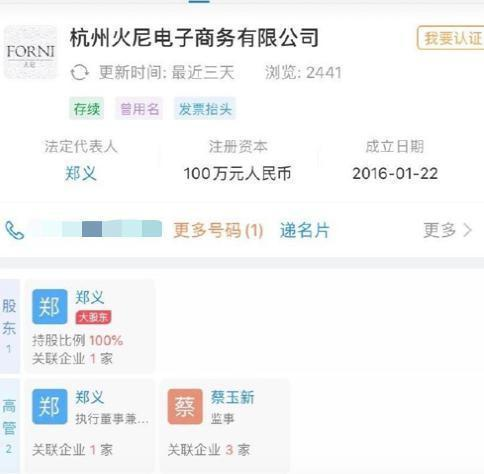Open the 曾用名 tag

point(139,109)
